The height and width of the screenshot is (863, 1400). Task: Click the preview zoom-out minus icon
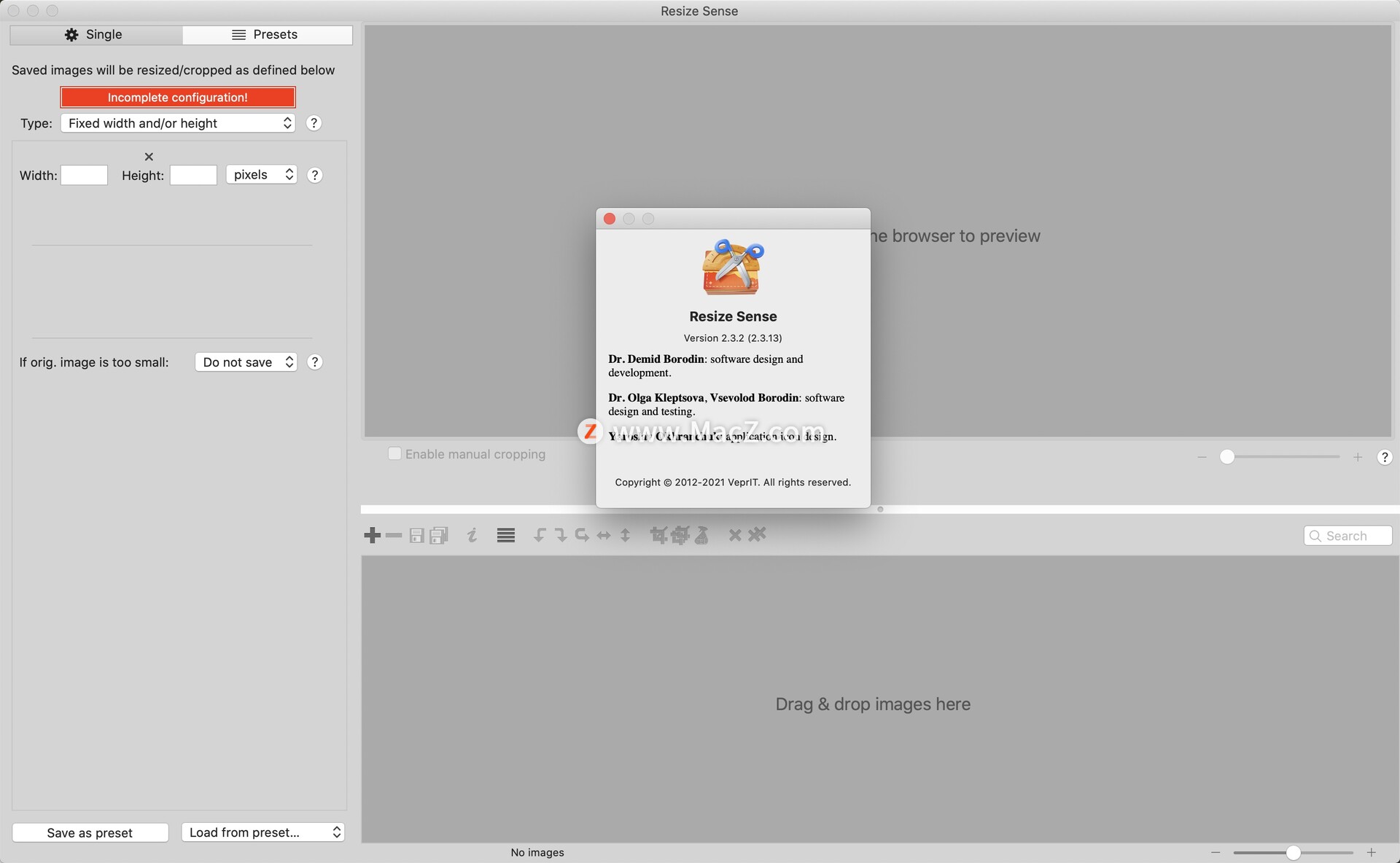coord(1202,457)
